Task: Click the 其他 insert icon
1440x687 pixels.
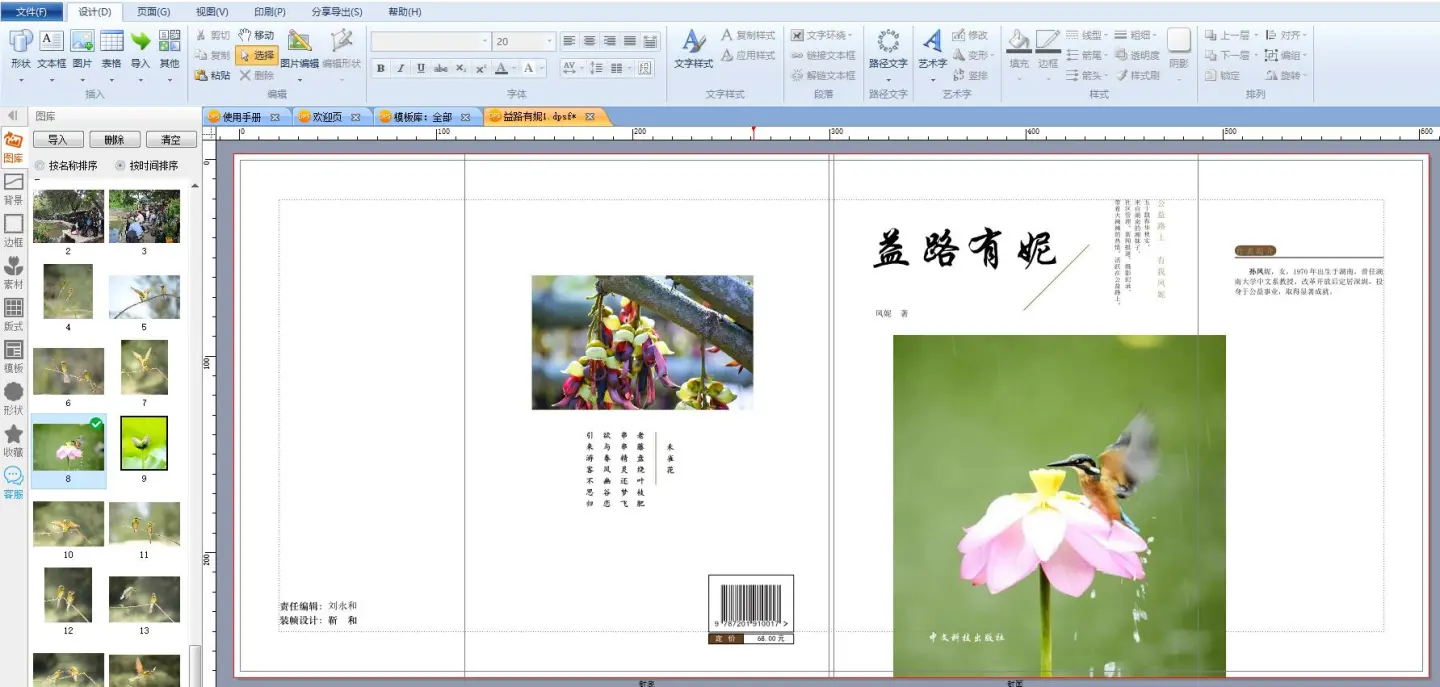Action: tap(170, 49)
